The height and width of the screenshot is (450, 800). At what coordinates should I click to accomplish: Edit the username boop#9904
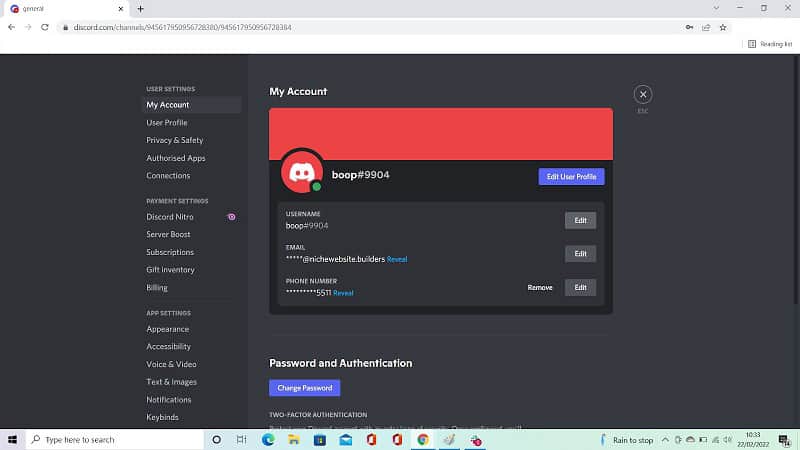(580, 220)
